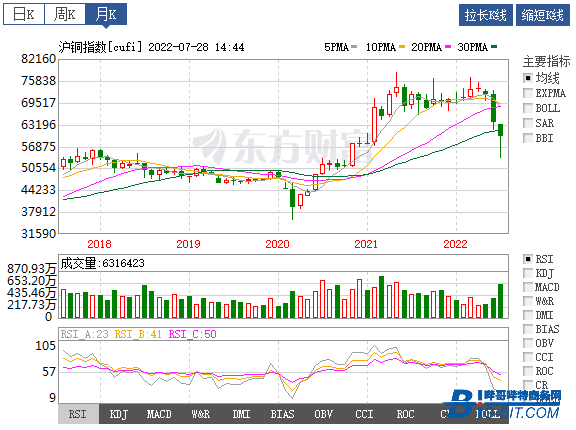This screenshot has width=576, height=430.
Task: Select the W&R tab in the bottom bar
Action: [x=201, y=414]
